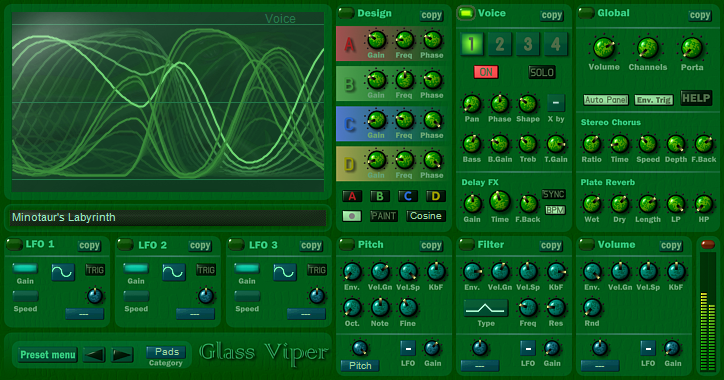724x380 pixels.
Task: Click the Filter Res knob
Action: click(556, 308)
